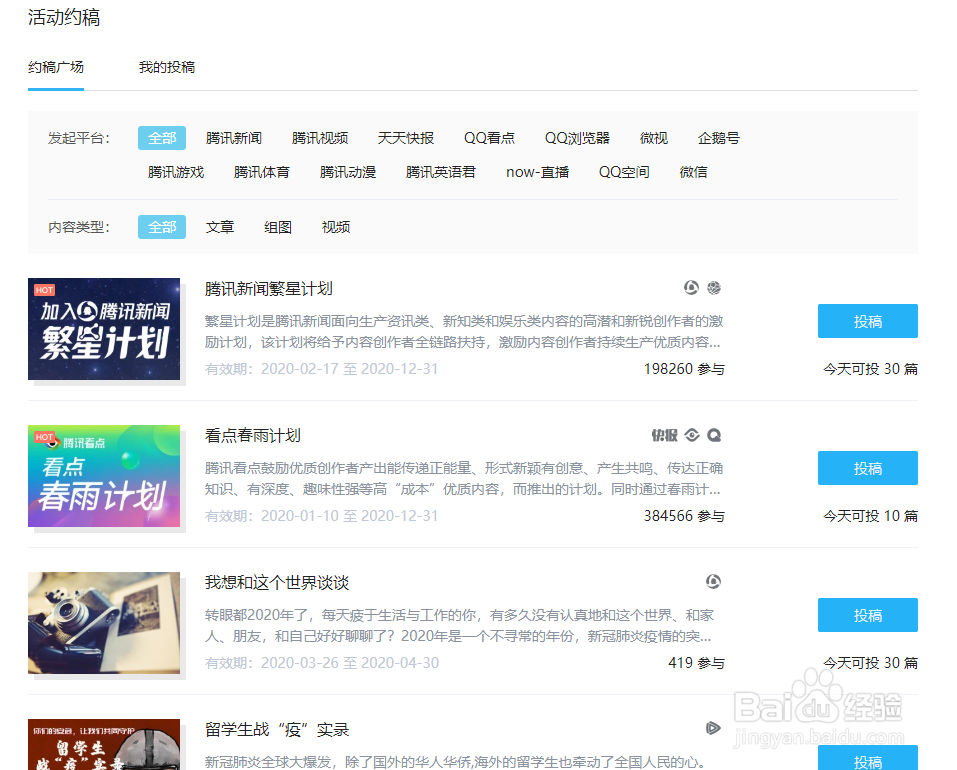Click video platform icon on 留学生战疫实录 row

point(713,728)
